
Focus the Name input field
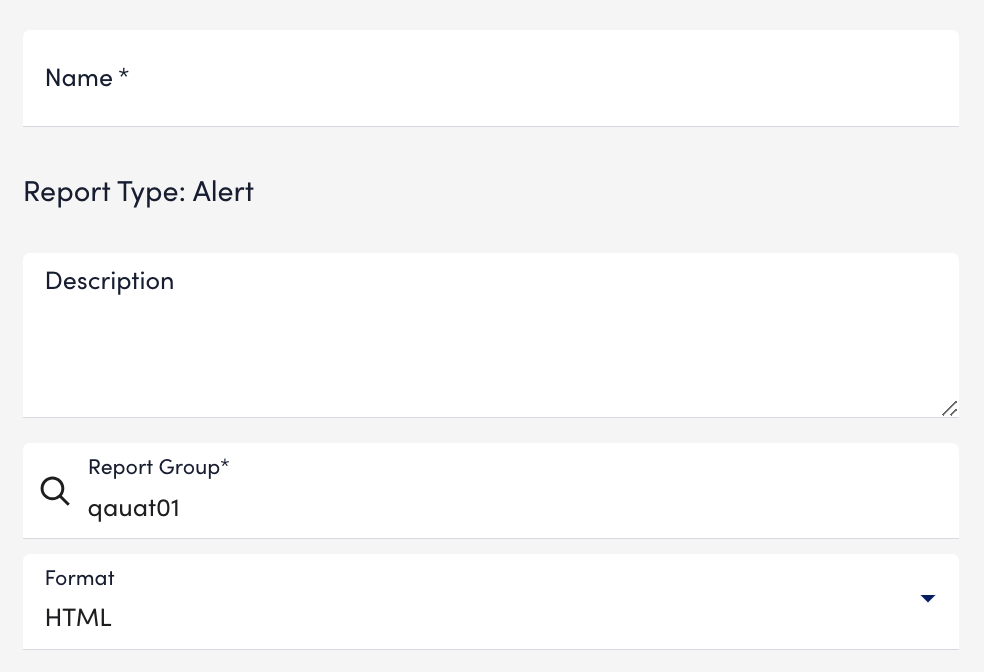(491, 78)
